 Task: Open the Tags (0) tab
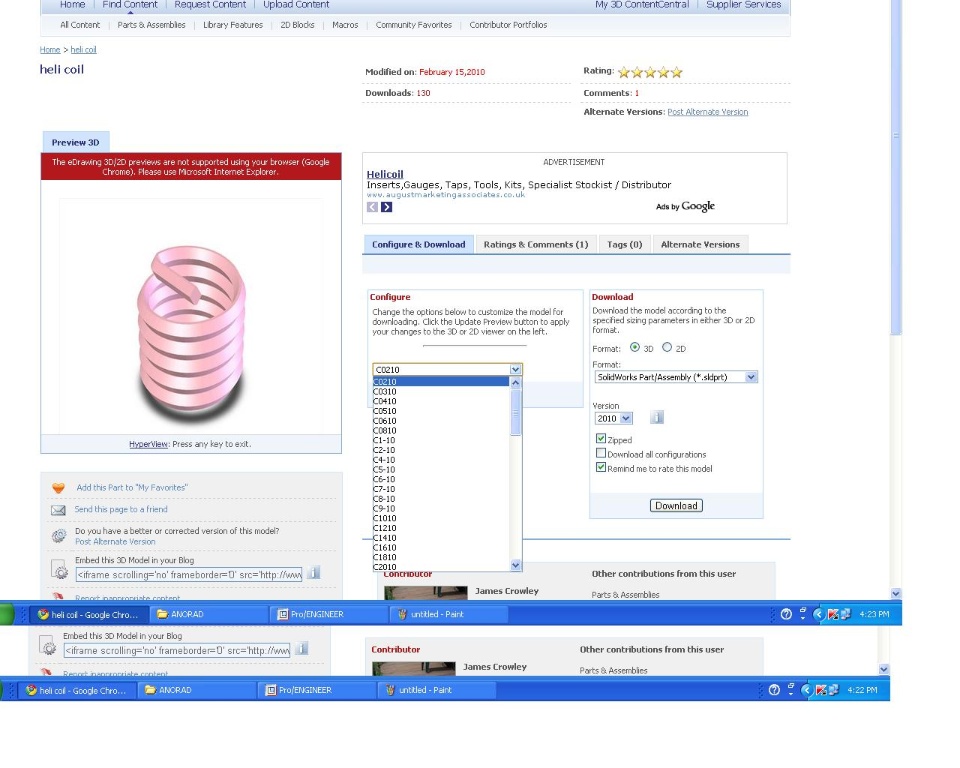click(x=624, y=244)
